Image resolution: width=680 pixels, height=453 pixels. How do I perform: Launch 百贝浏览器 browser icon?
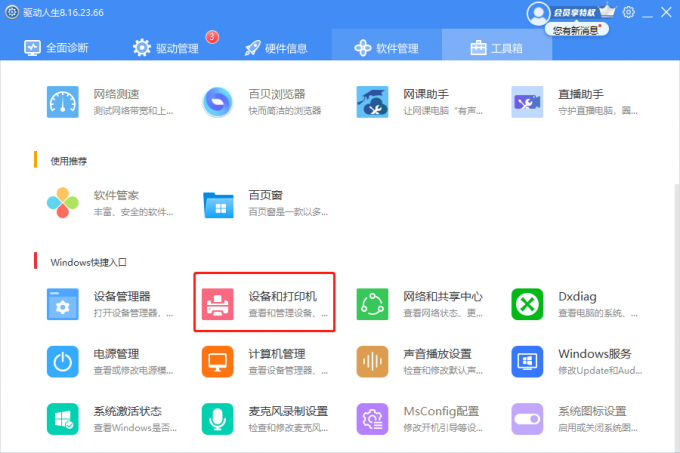pyautogui.click(x=217, y=102)
